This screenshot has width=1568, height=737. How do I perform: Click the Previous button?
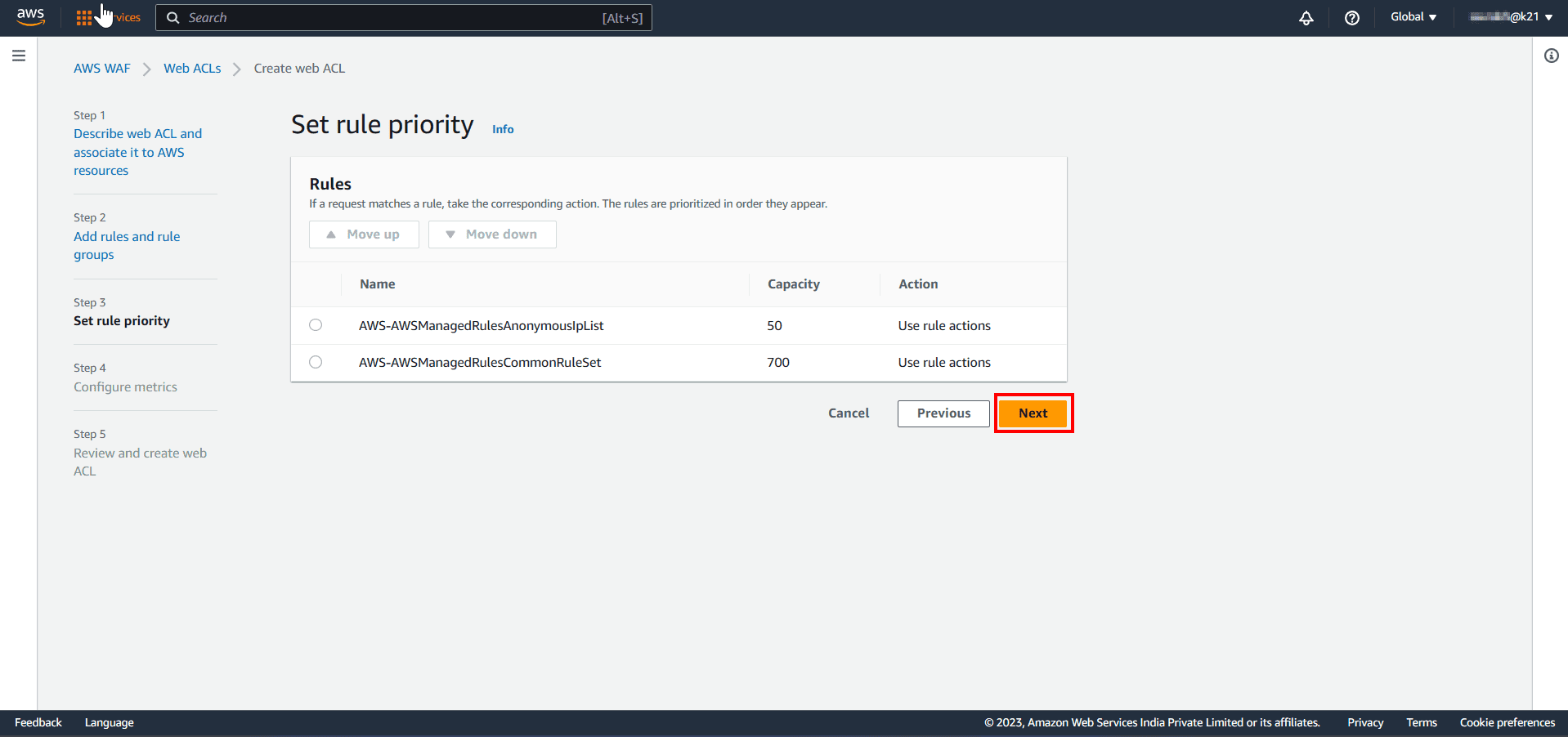click(943, 413)
